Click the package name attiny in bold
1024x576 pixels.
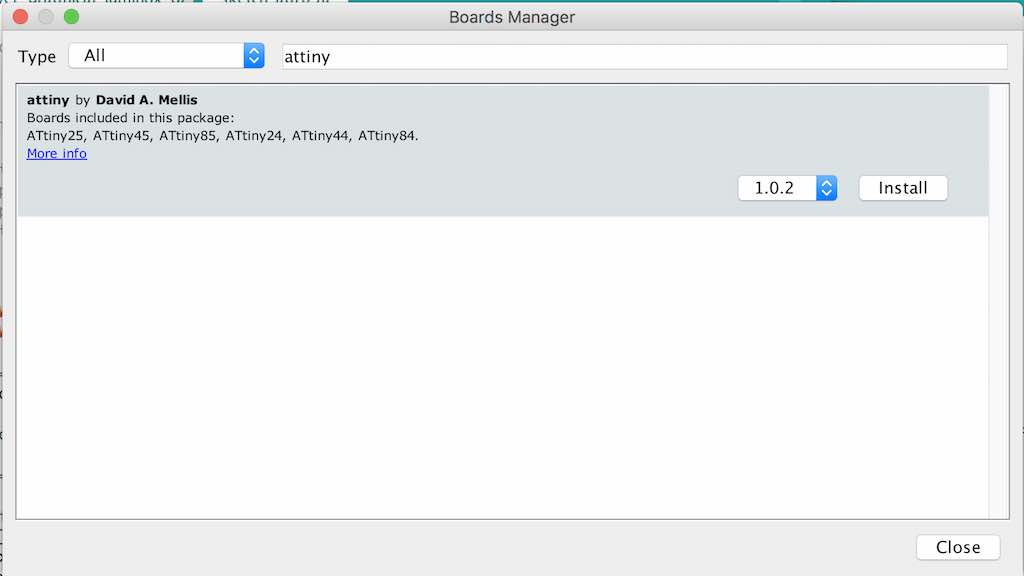point(48,100)
